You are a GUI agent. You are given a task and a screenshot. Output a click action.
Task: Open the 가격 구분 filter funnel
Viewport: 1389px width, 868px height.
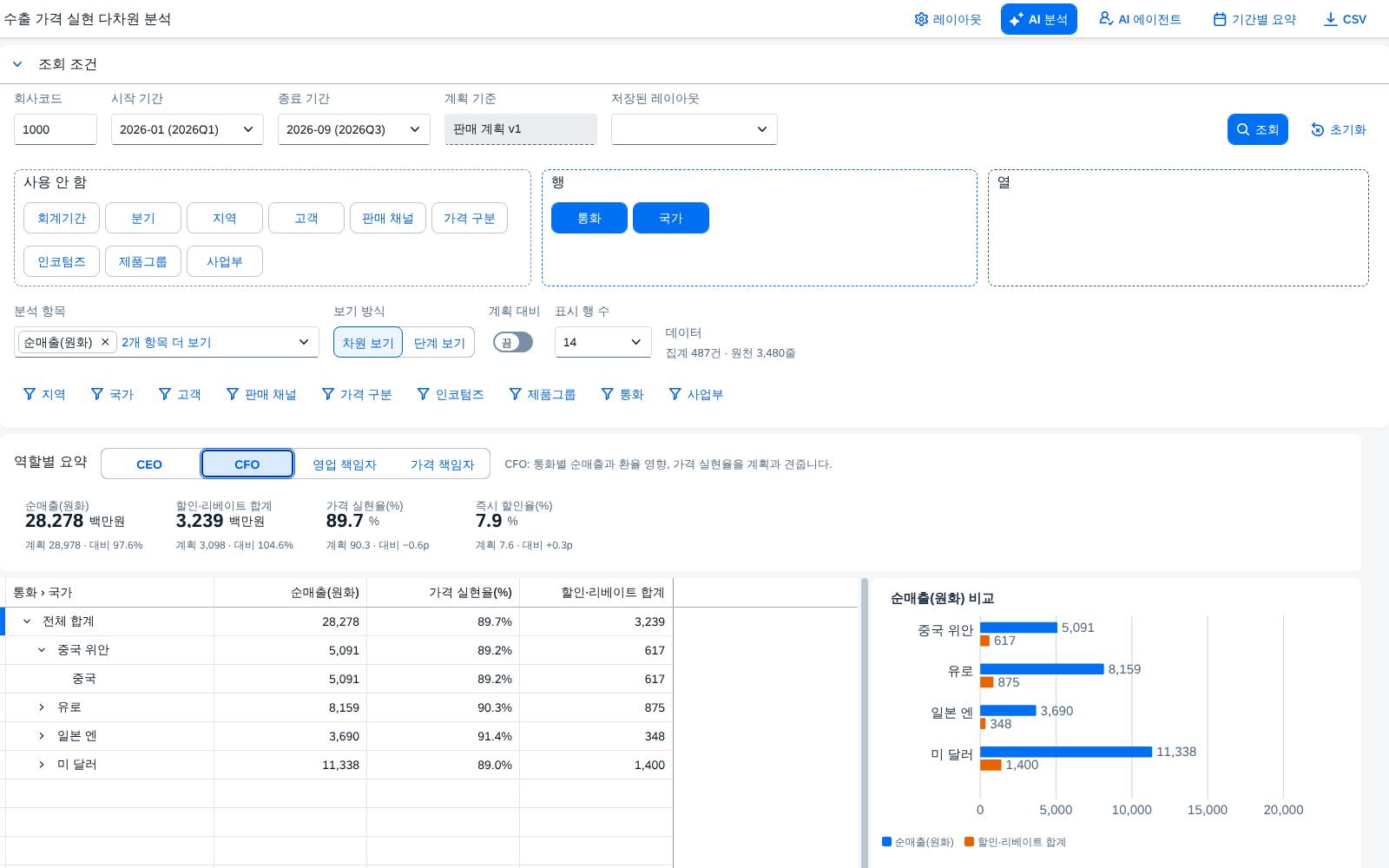[x=357, y=394]
